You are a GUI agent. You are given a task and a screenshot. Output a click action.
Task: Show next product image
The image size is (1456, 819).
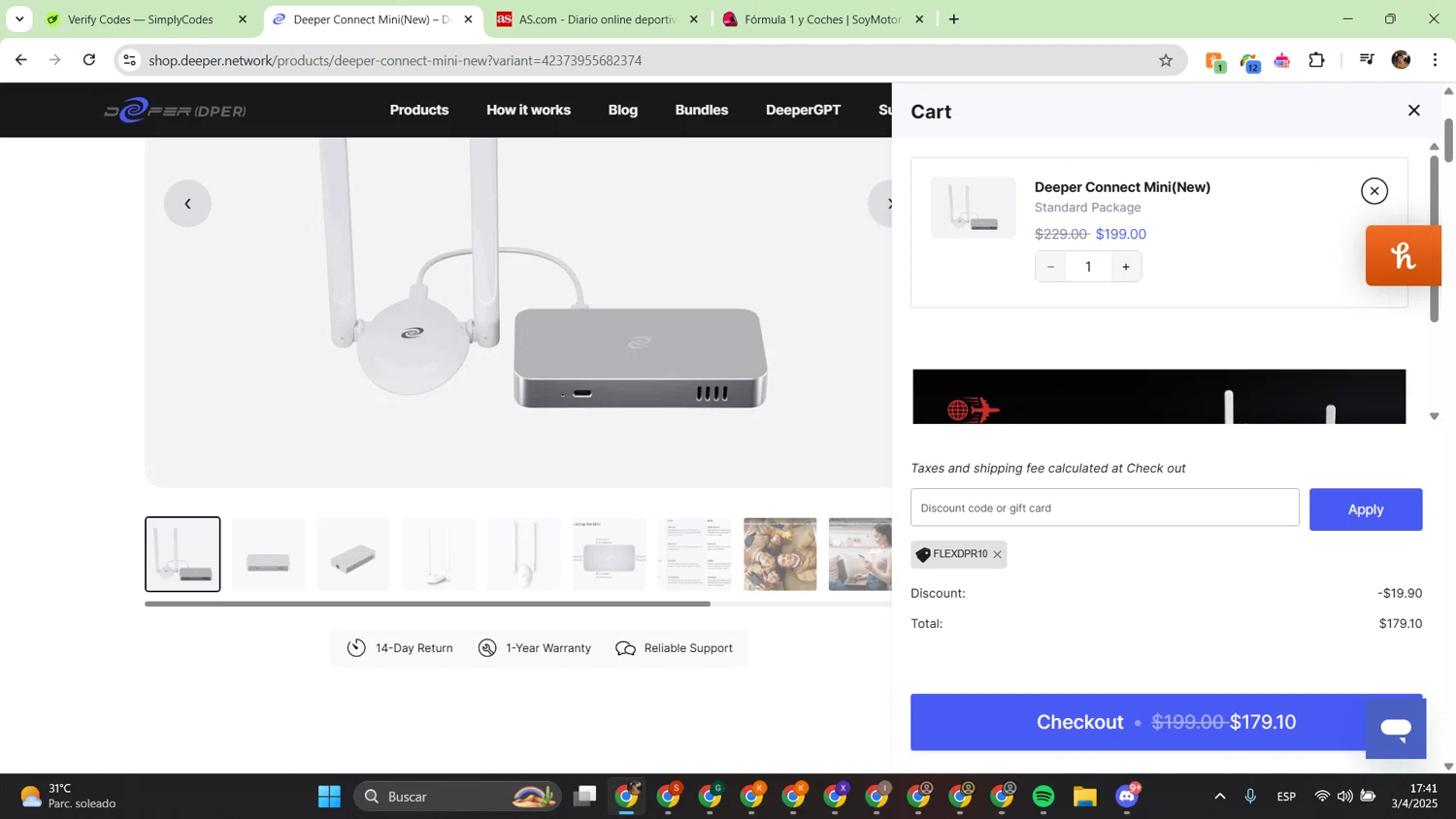pyautogui.click(x=881, y=204)
